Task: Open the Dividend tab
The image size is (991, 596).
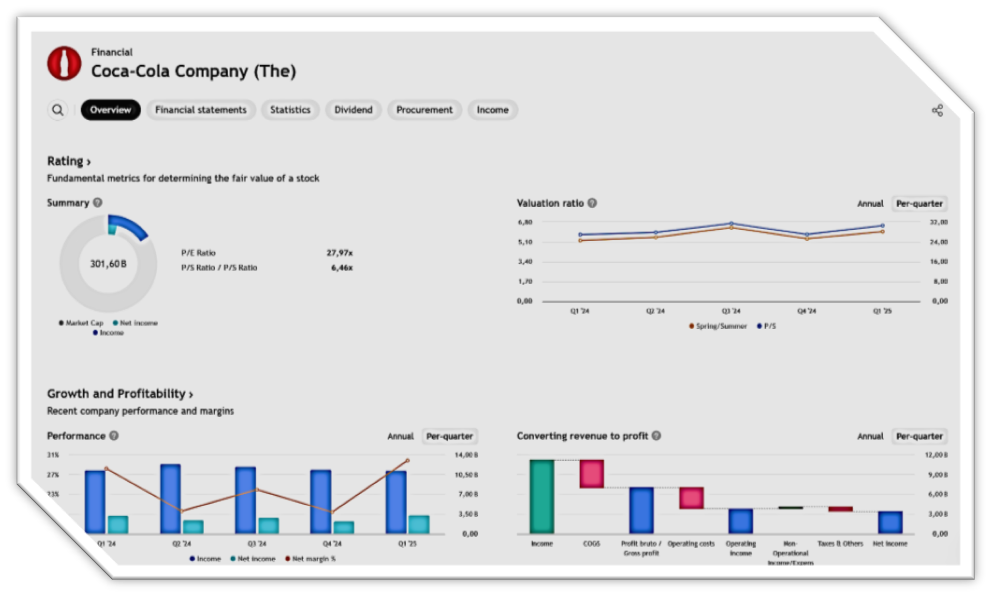Action: tap(353, 110)
